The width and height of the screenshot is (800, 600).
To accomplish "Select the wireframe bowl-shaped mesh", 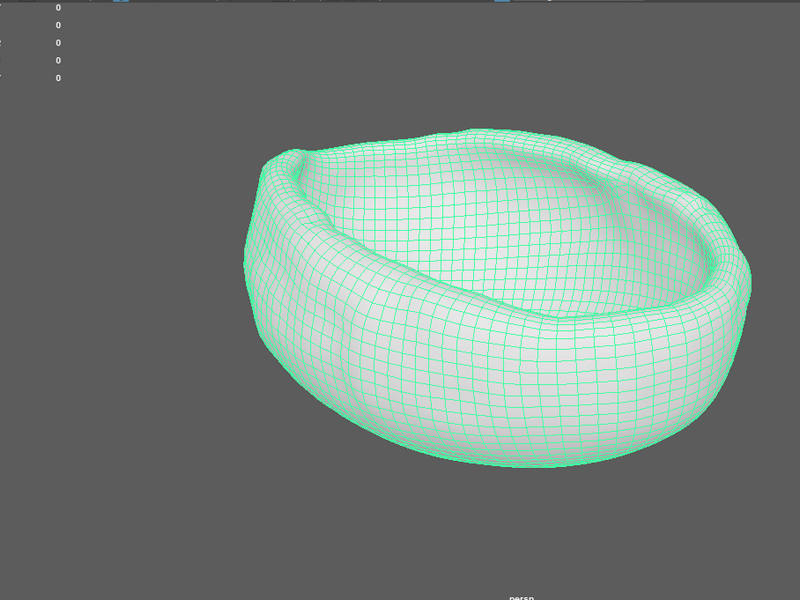I will pyautogui.click(x=497, y=298).
